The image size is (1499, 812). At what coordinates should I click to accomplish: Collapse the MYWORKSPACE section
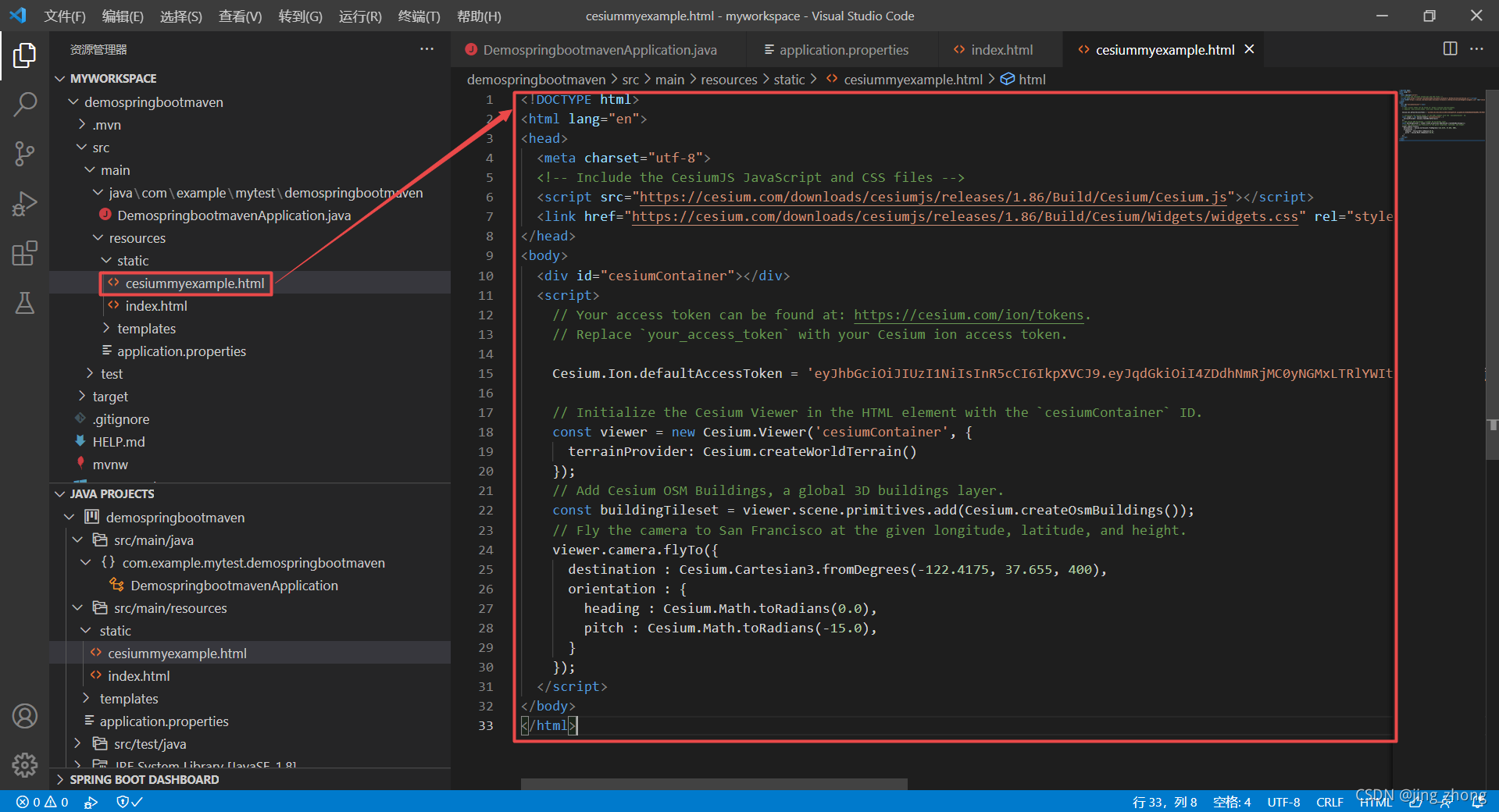[x=112, y=79]
